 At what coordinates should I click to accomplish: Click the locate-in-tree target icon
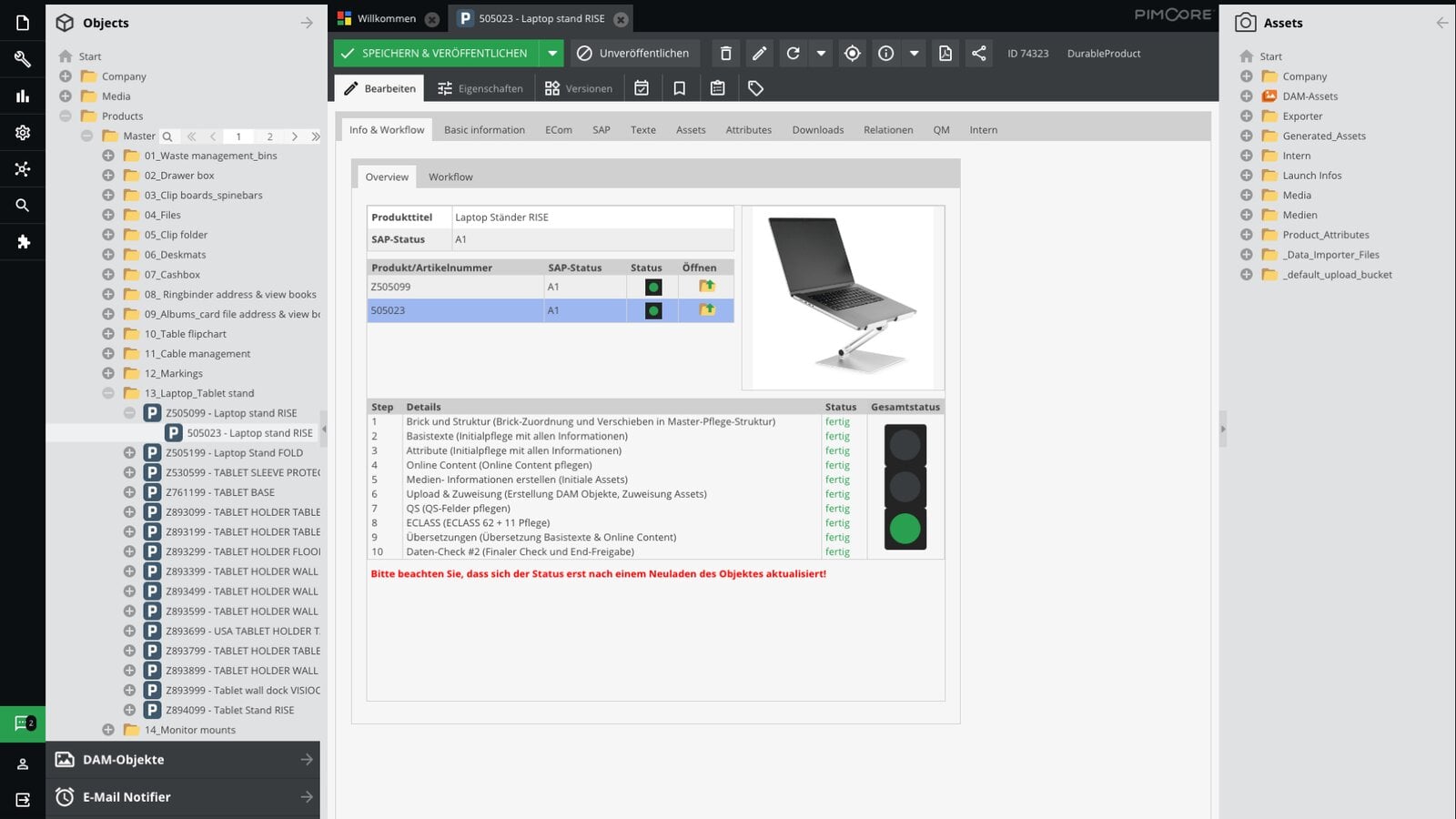coord(852,54)
